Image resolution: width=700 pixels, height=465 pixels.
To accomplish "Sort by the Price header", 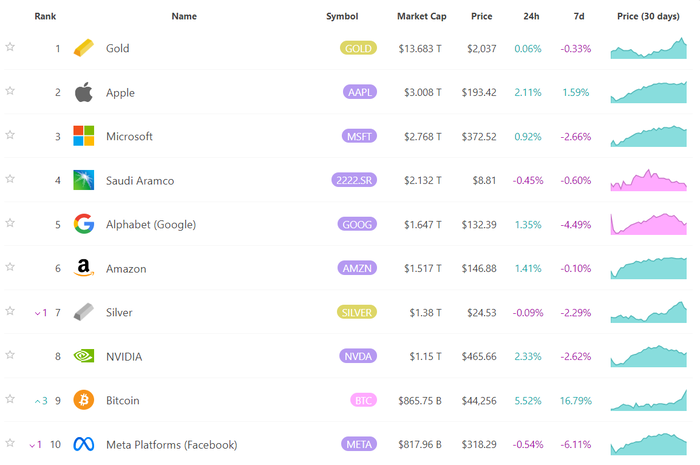I will click(x=482, y=16).
